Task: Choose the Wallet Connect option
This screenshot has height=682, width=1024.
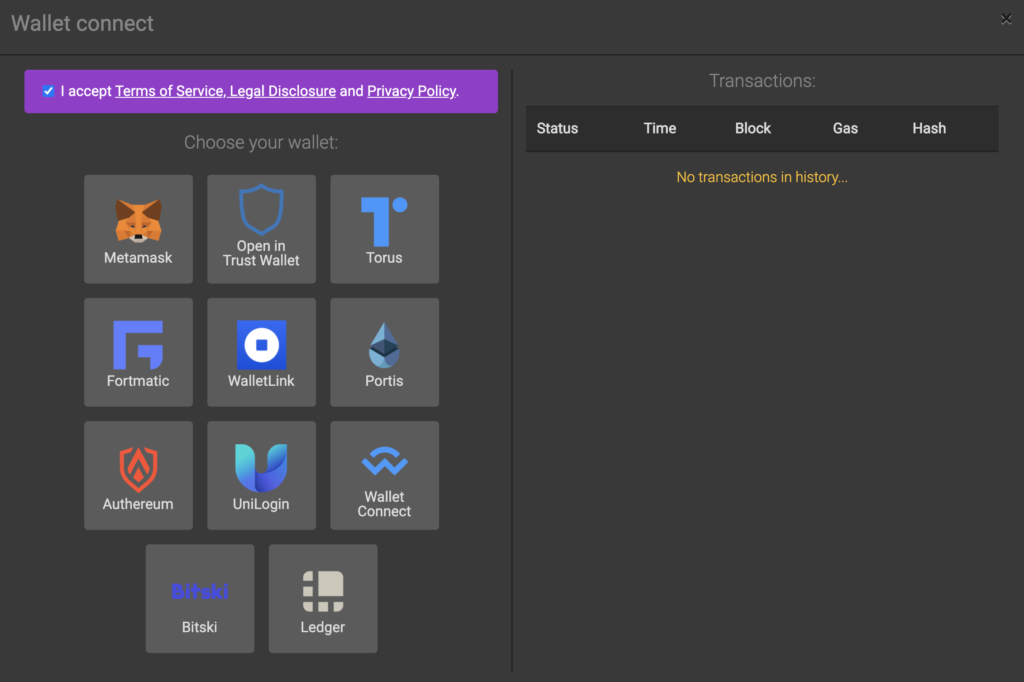Action: (384, 475)
